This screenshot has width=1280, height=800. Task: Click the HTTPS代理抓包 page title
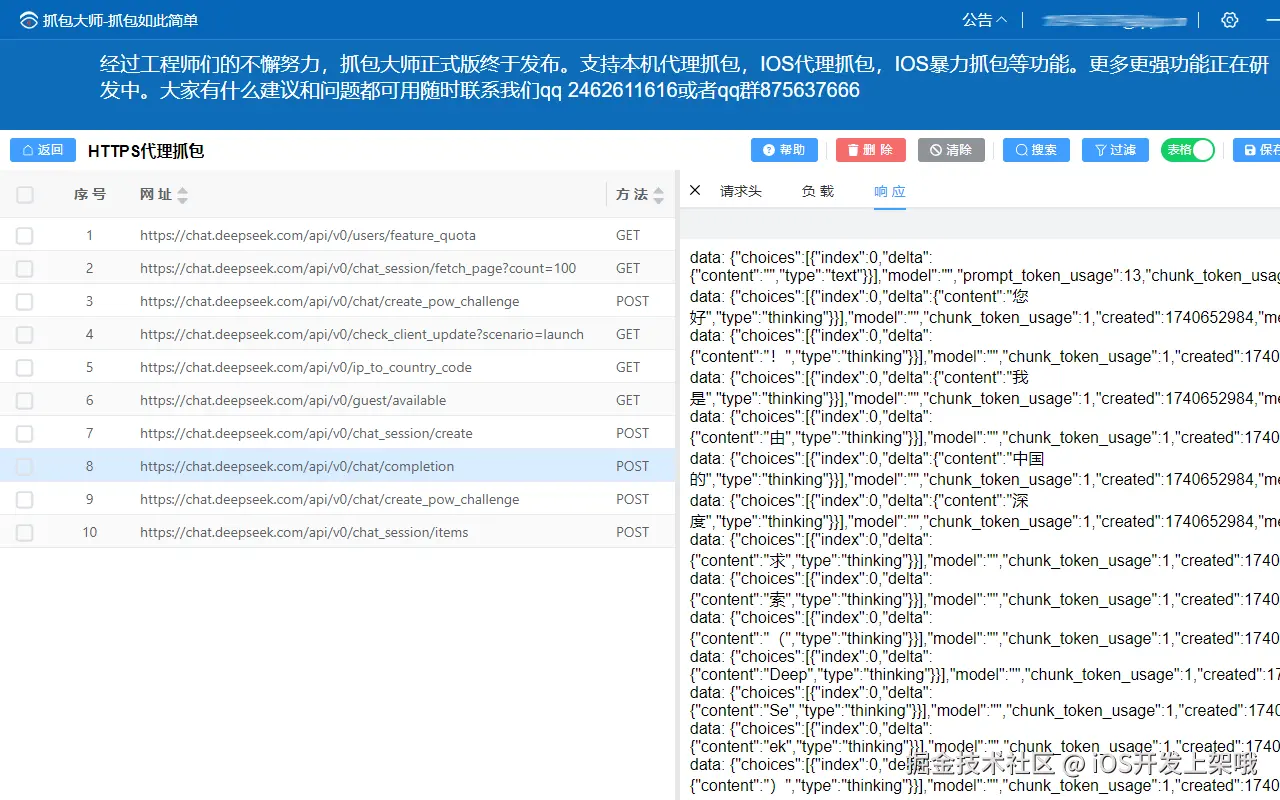tap(146, 151)
